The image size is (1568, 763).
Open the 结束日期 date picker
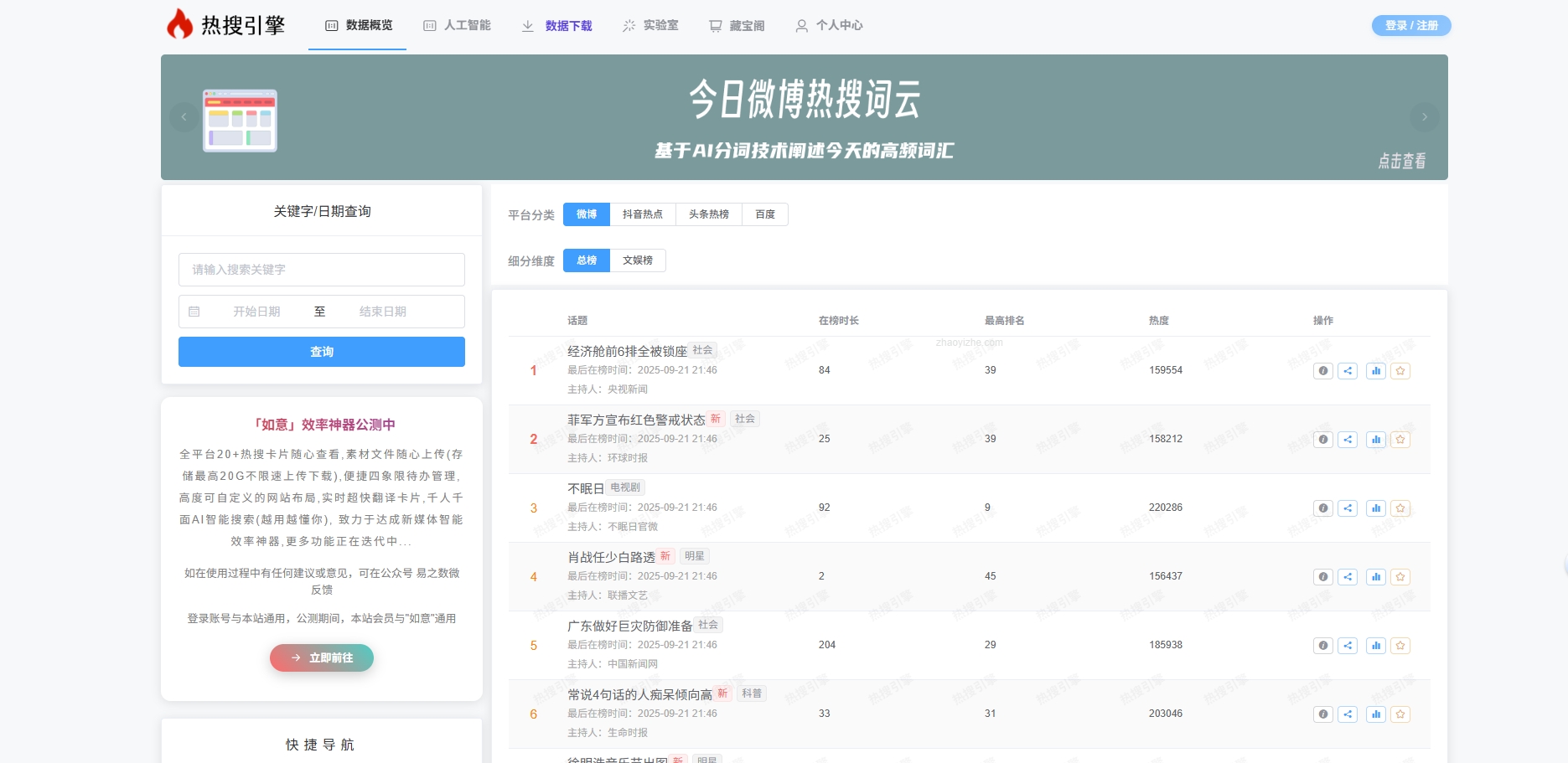[382, 311]
